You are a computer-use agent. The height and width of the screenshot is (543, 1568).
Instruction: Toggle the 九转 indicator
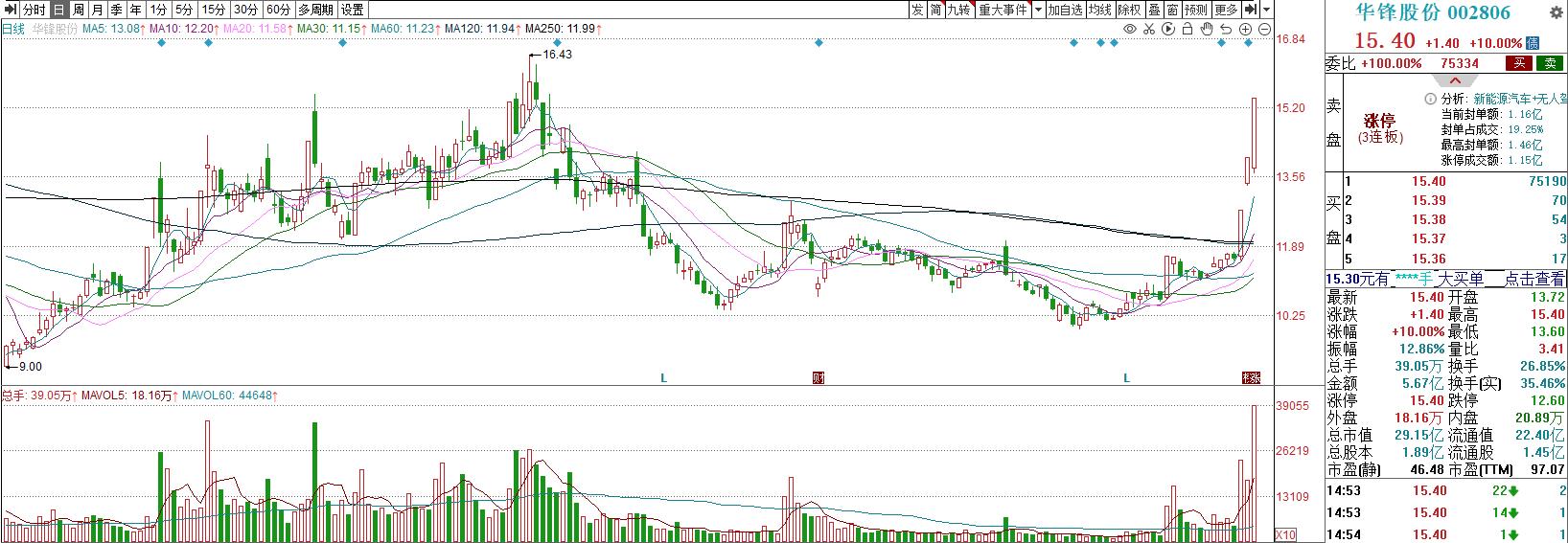(959, 10)
